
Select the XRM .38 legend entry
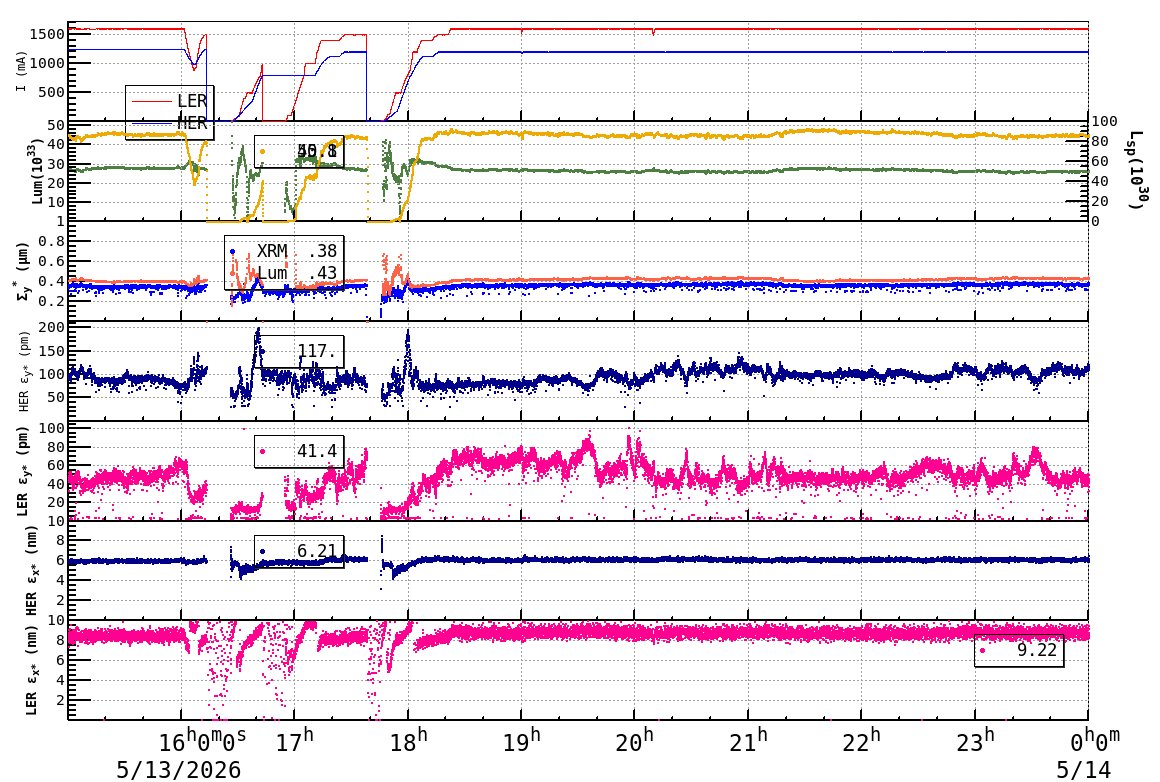click(284, 252)
